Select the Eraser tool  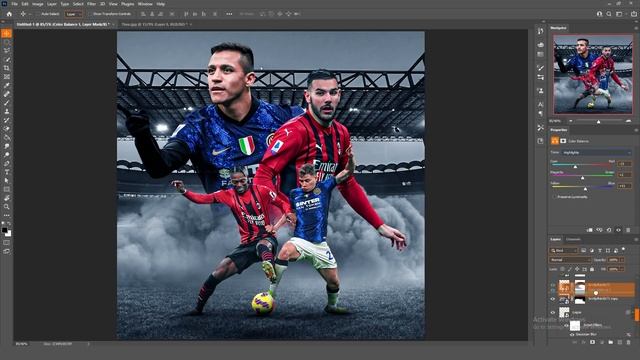[x=7, y=129]
